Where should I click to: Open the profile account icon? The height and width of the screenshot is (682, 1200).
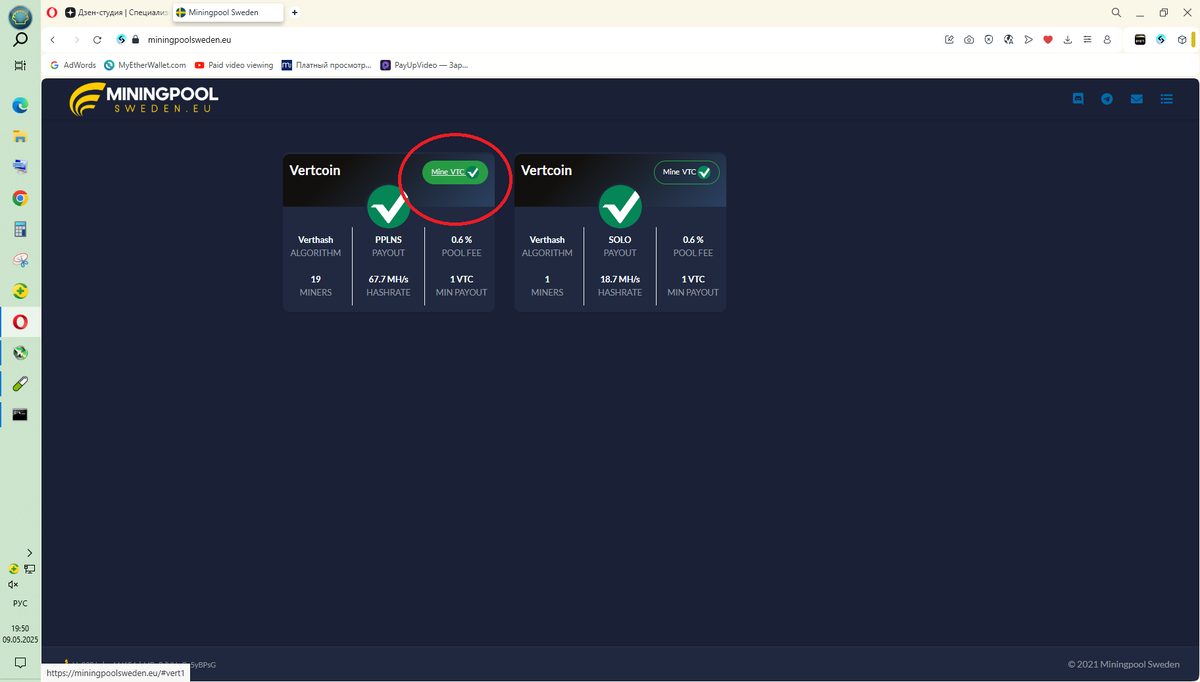tap(1107, 40)
